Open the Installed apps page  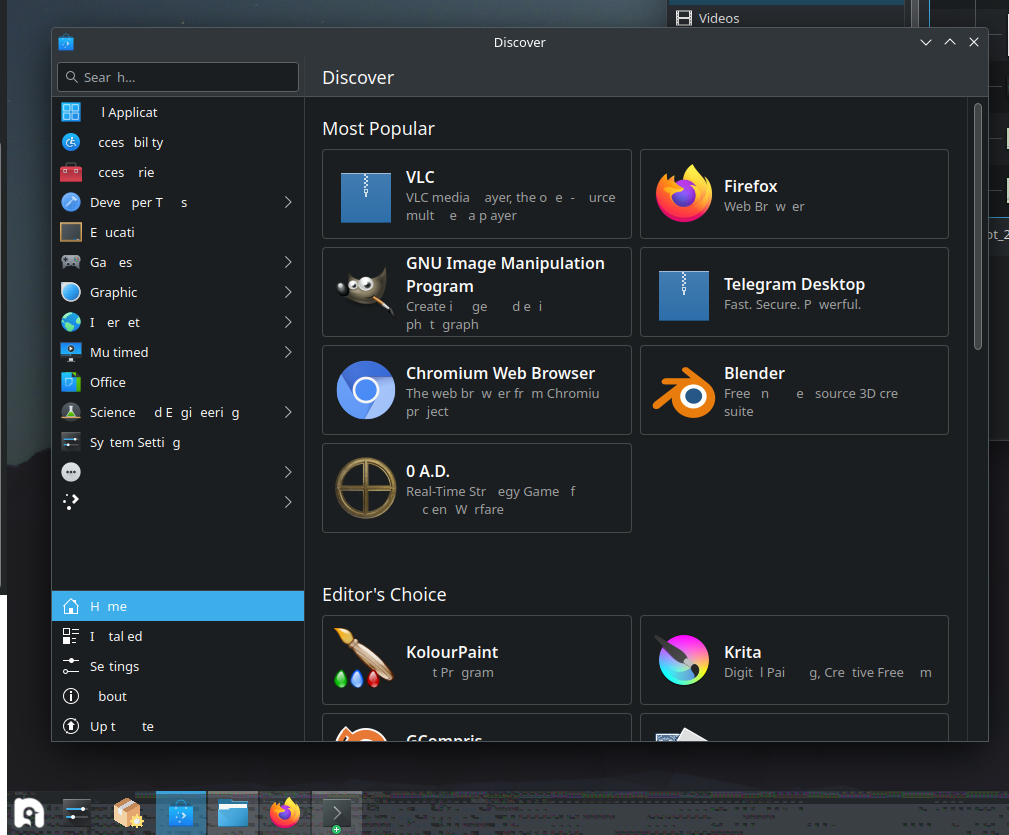point(178,636)
